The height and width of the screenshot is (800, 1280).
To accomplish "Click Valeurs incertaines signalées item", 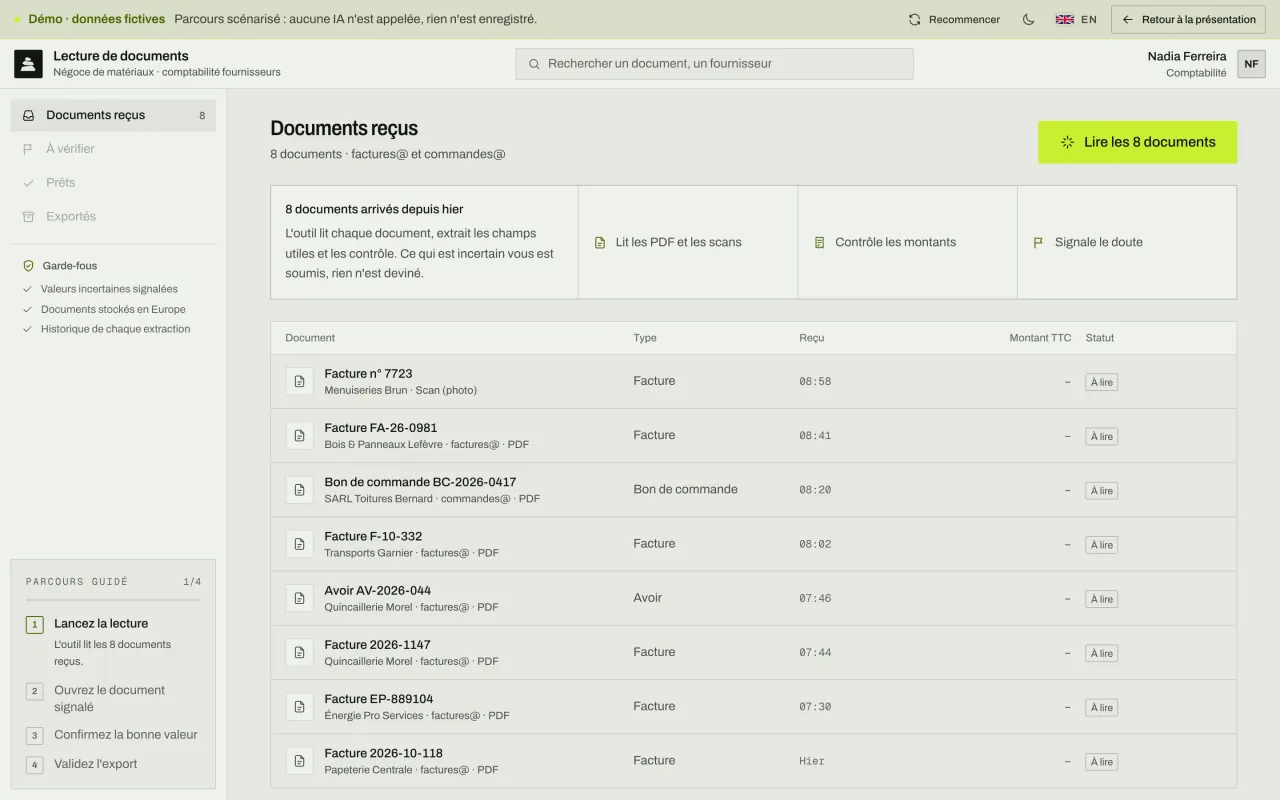I will click(x=100, y=289).
